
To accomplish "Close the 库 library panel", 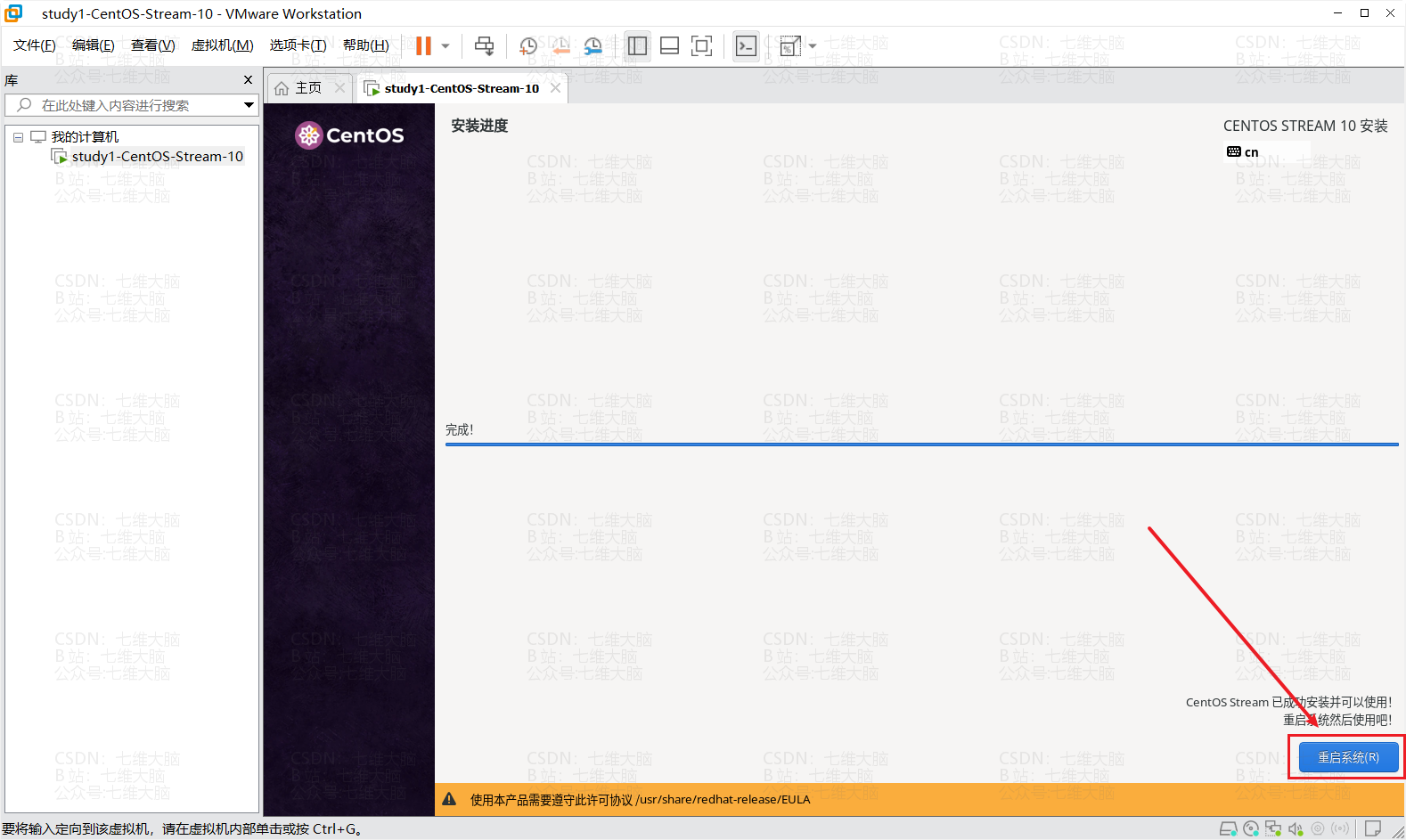I will tap(248, 80).
